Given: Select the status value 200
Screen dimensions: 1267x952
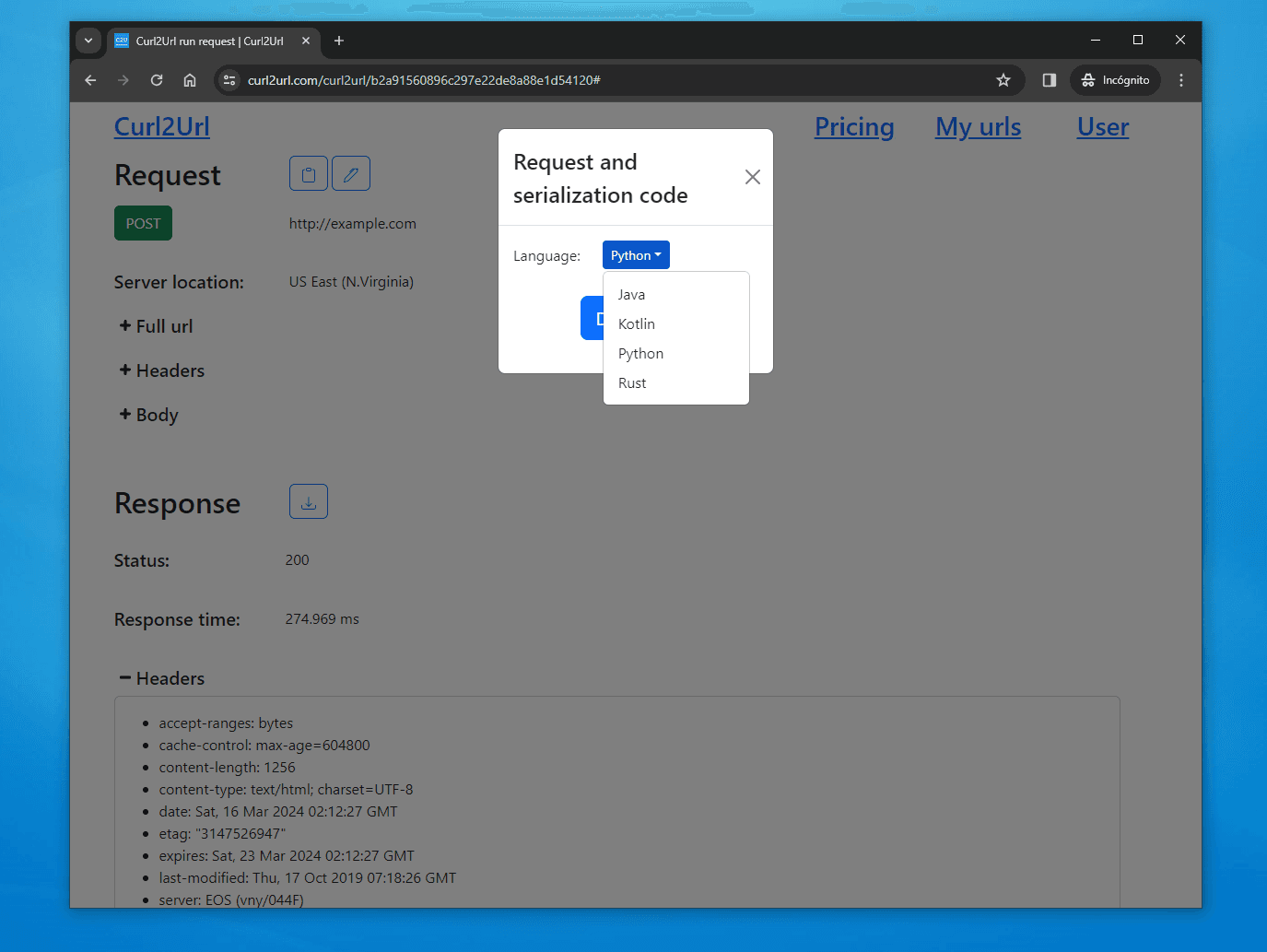Looking at the screenshot, I should [297, 560].
